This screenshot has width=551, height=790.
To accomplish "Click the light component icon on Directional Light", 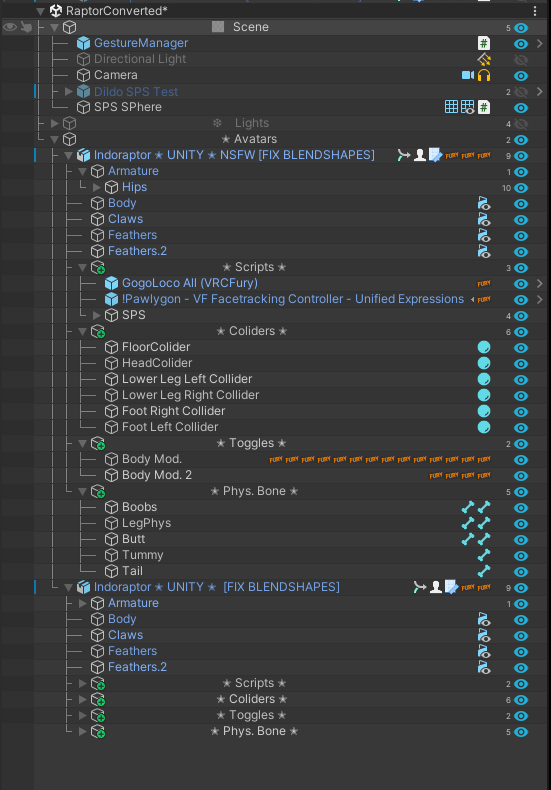I will pyautogui.click(x=484, y=59).
